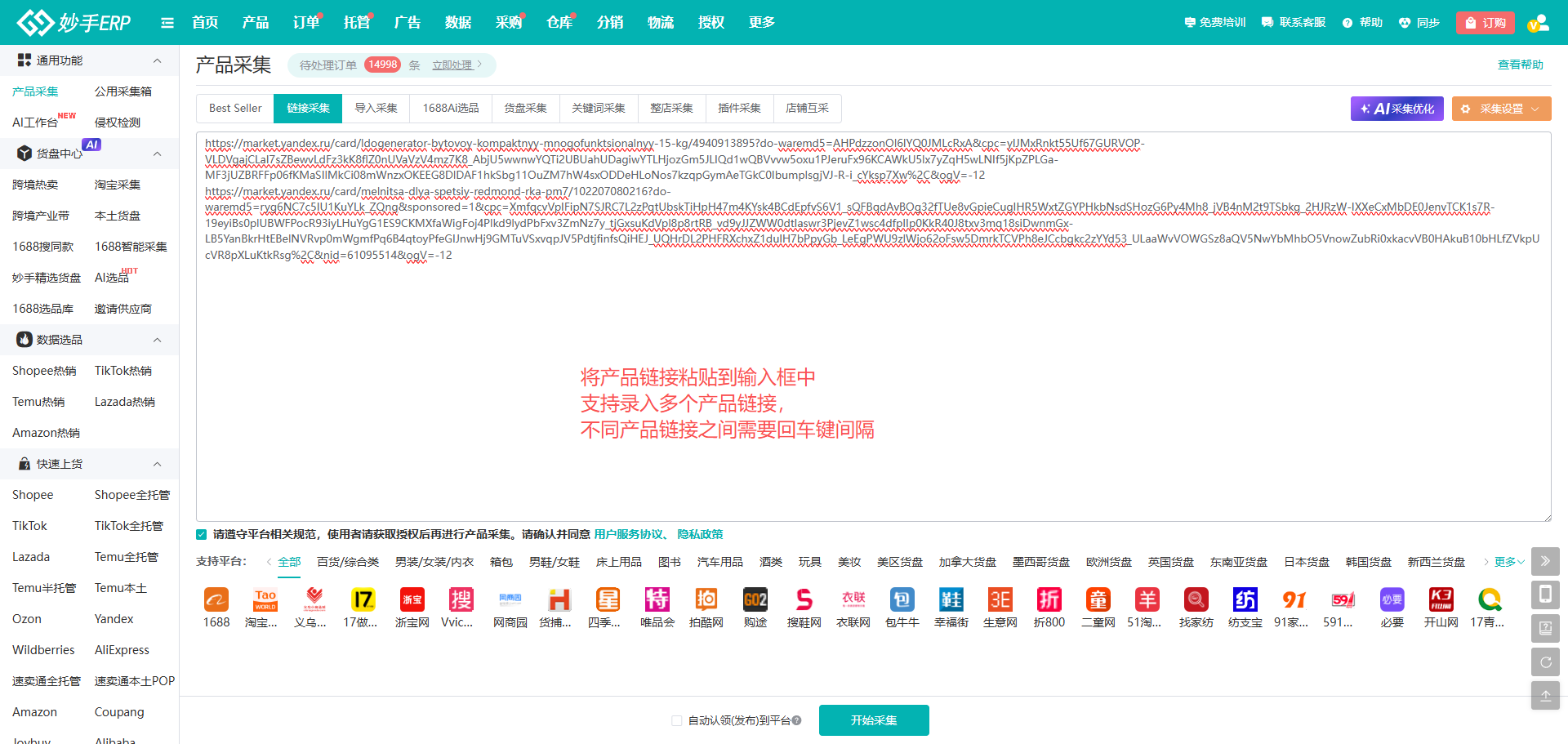Open the 用户服务协议 link
This screenshot has width=1568, height=744.
pyautogui.click(x=629, y=534)
